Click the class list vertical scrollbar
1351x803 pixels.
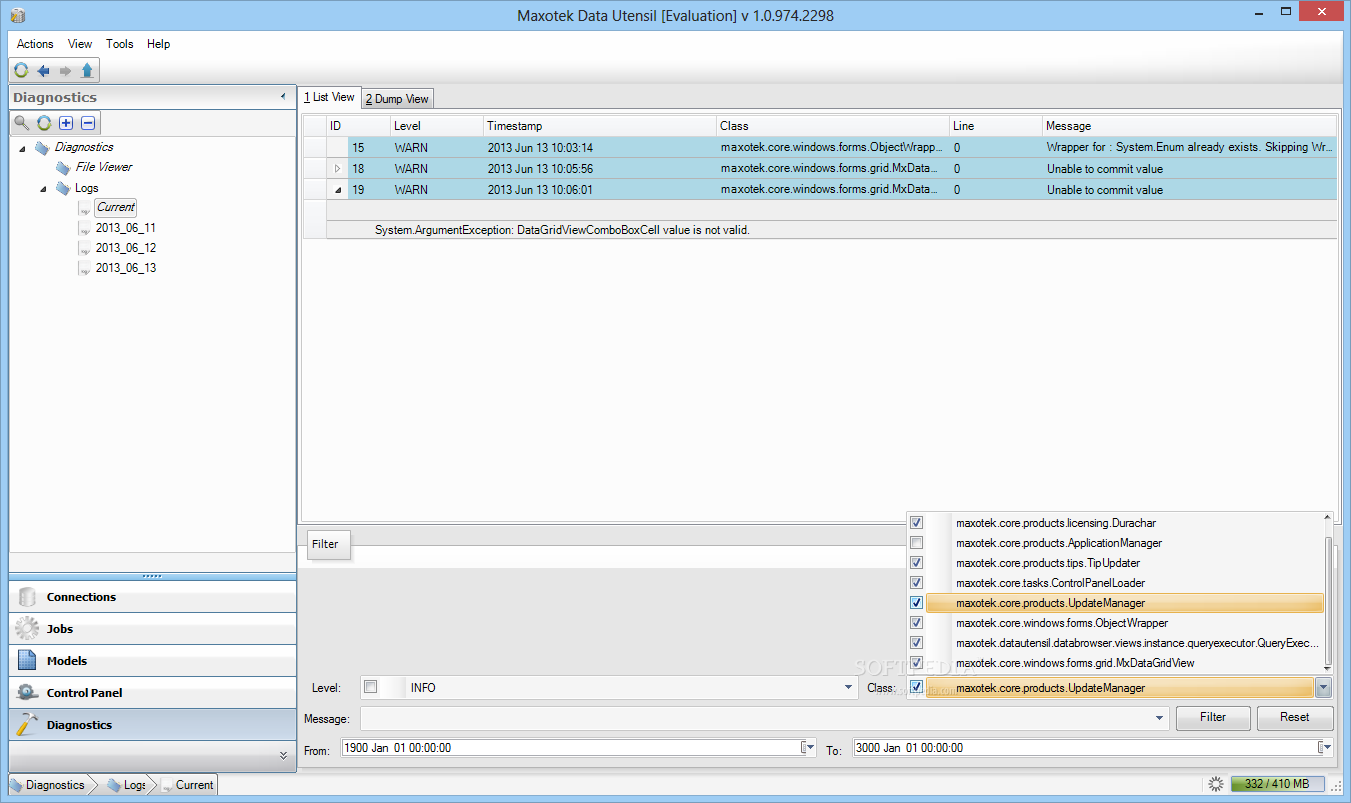[1328, 594]
